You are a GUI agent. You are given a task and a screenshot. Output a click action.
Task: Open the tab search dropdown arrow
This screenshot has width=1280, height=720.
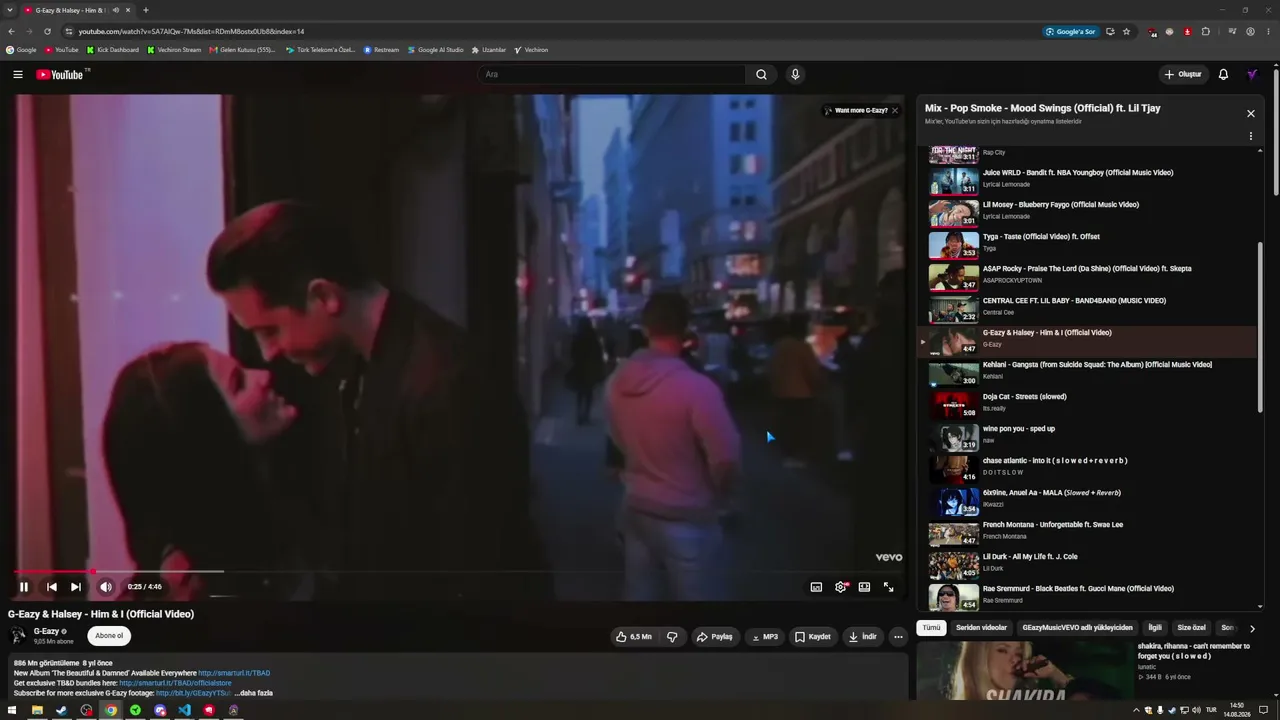[10, 10]
